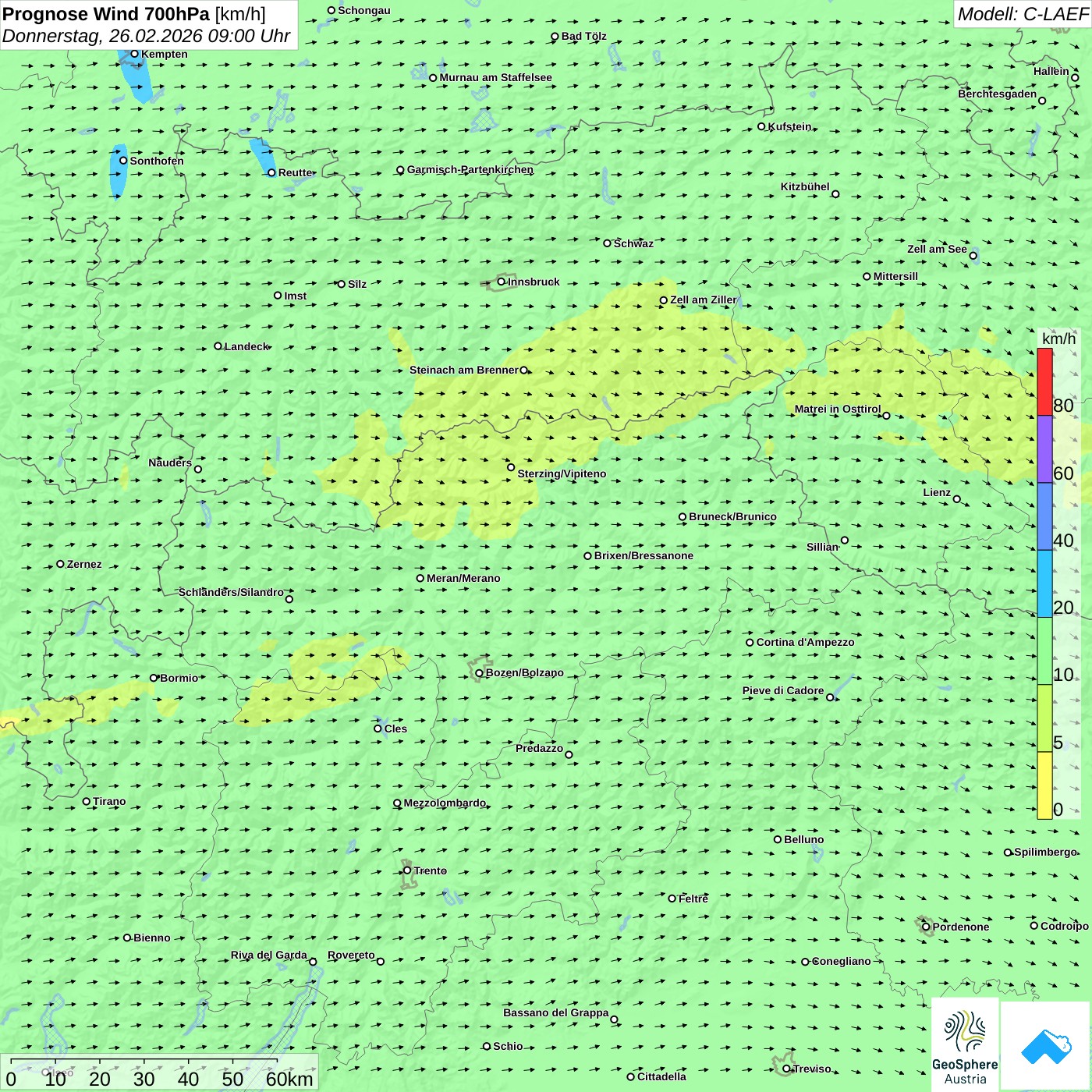Click the 'Cles' label

click(395, 729)
